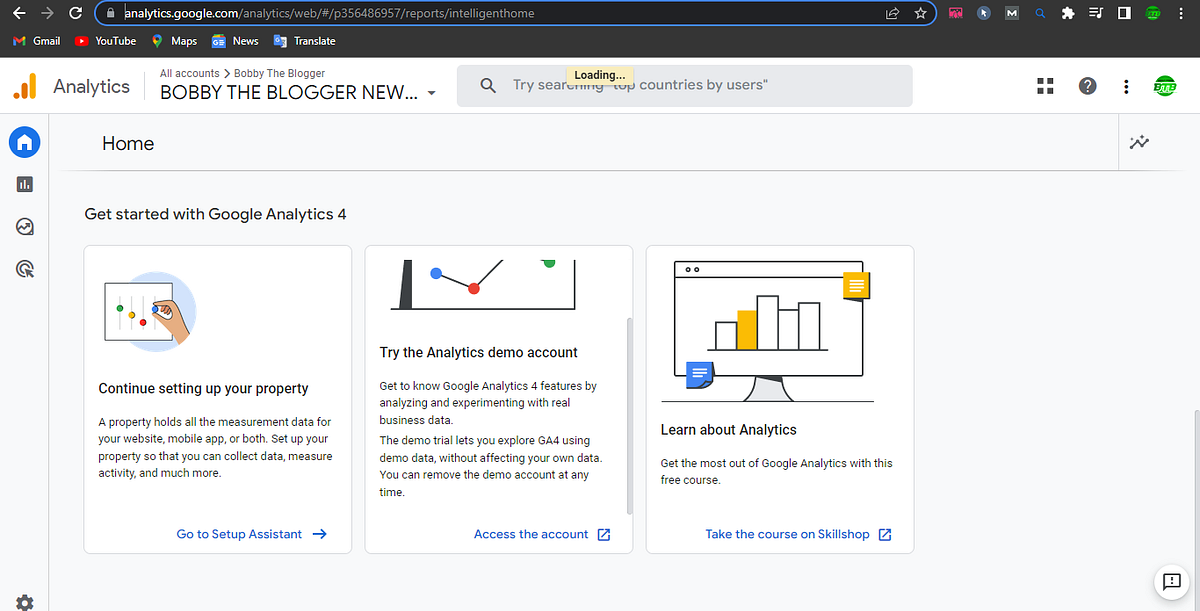1200x611 pixels.
Task: Click the BTB profile avatar
Action: tap(1164, 86)
